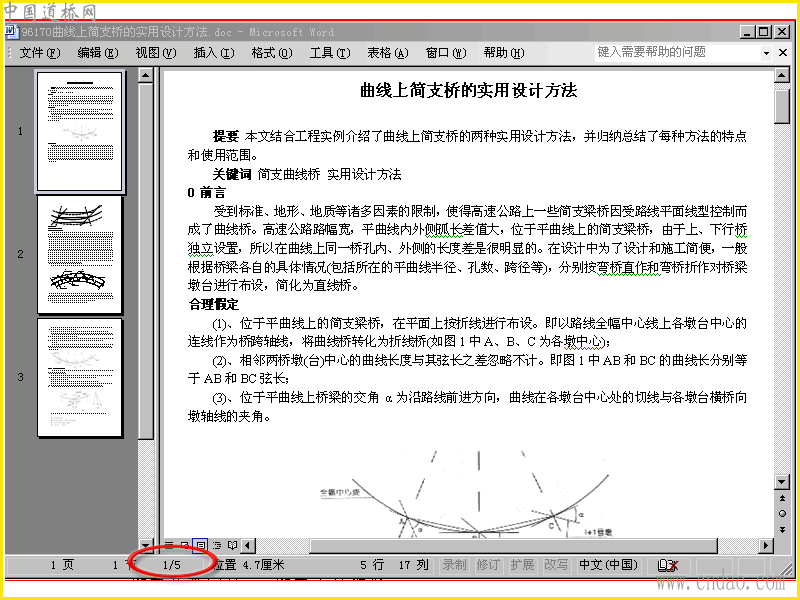Click the Previous Page double-arrow button

pos(782,498)
